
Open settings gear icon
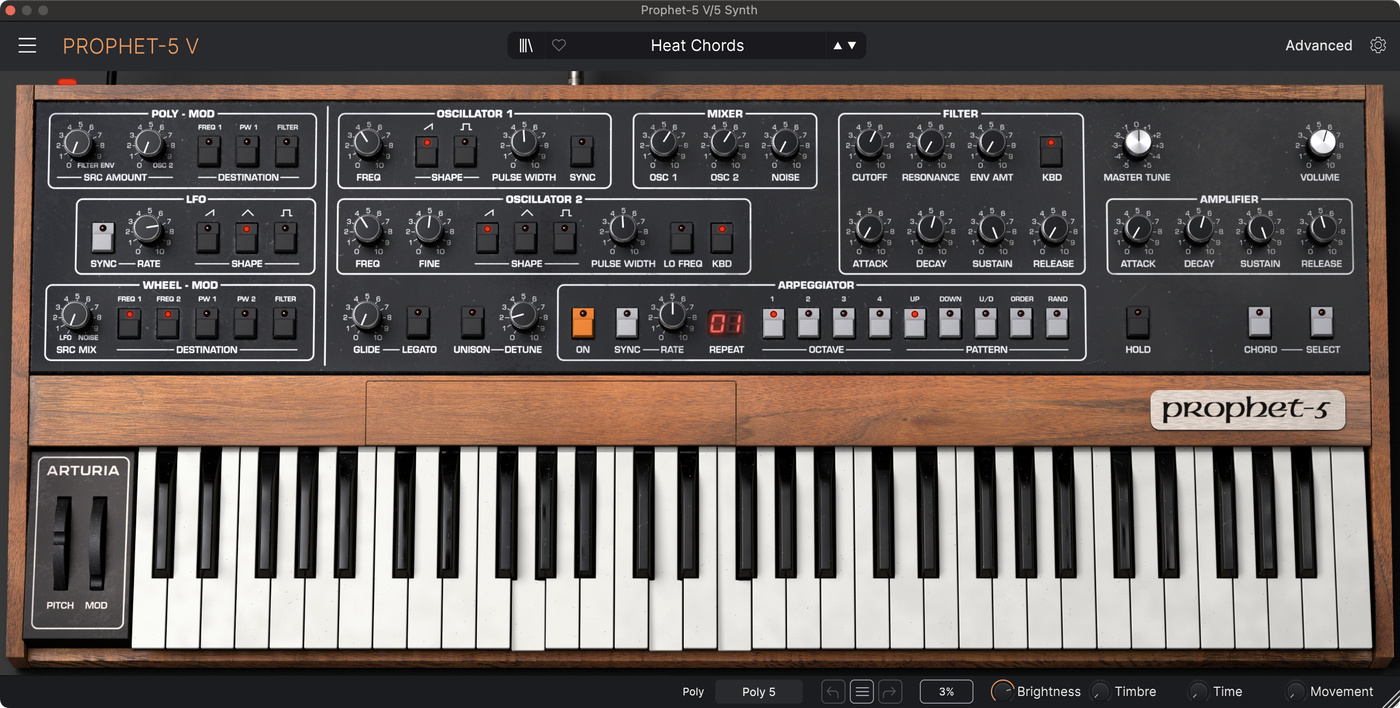(x=1378, y=45)
